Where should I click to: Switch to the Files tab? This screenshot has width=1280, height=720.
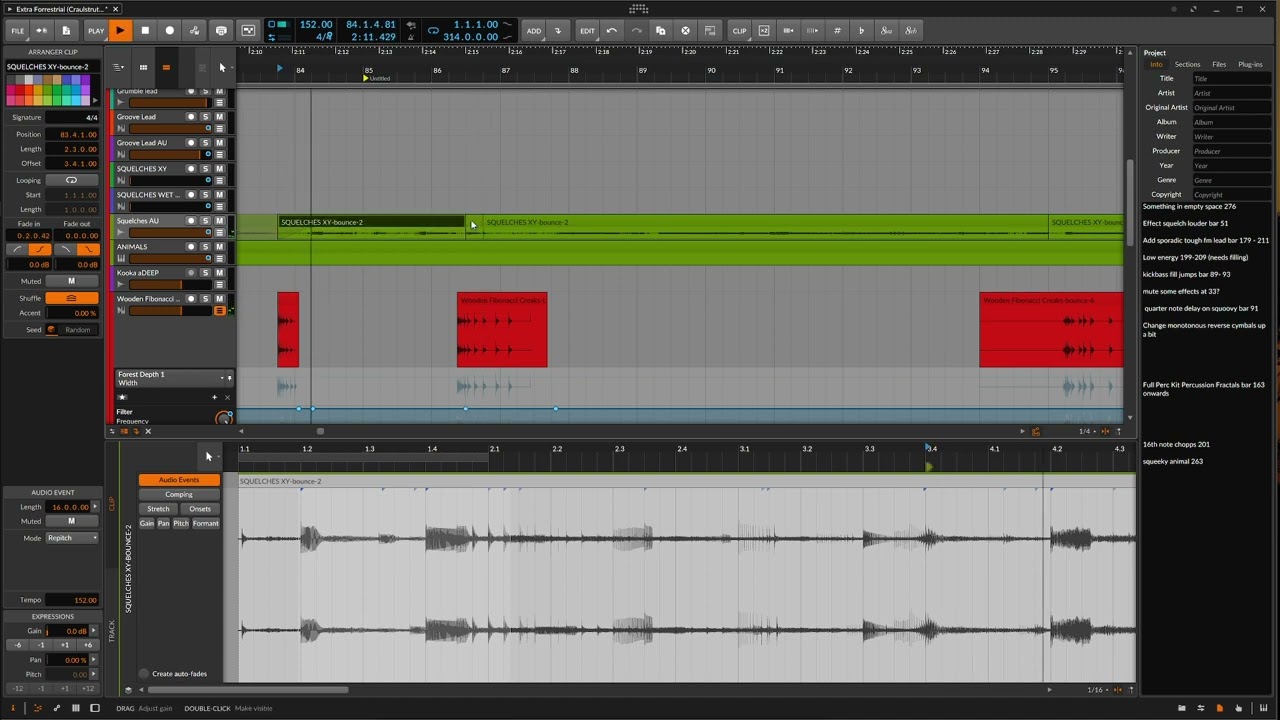tap(1219, 64)
